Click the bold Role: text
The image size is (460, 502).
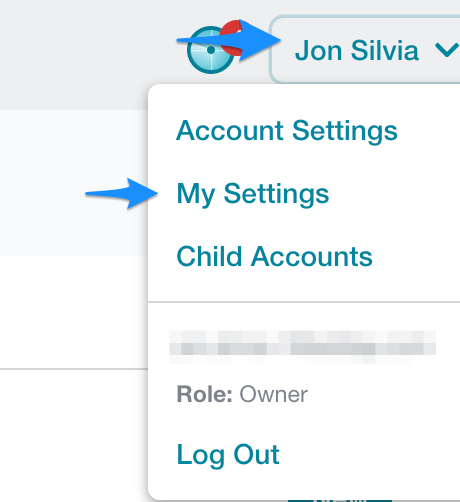tap(204, 394)
